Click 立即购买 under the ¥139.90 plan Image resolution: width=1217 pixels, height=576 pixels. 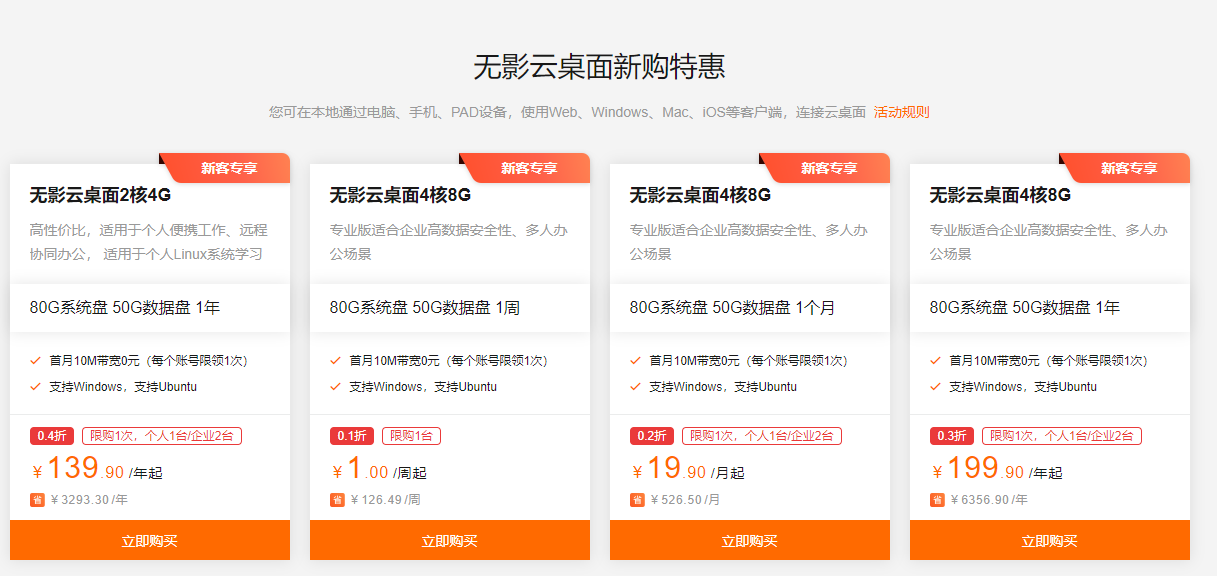tap(150, 541)
